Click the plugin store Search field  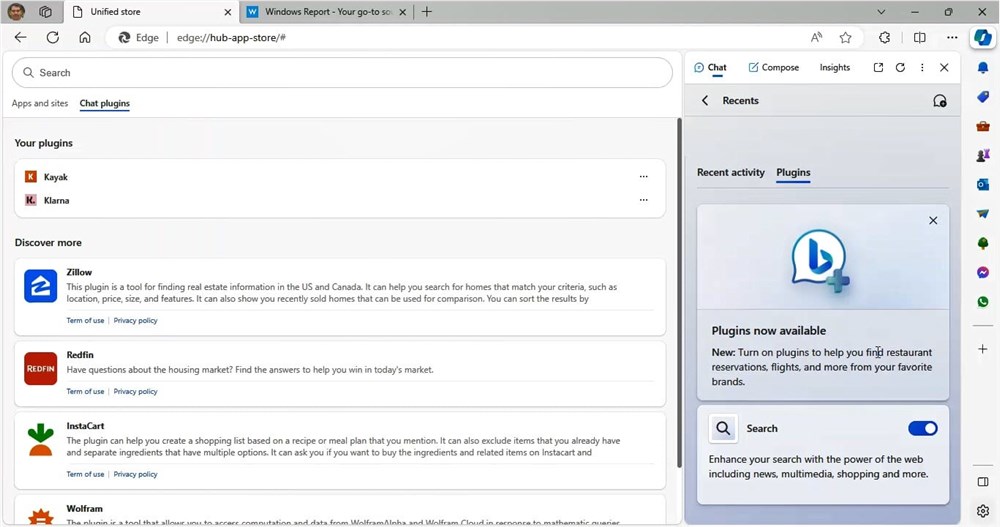tap(342, 73)
